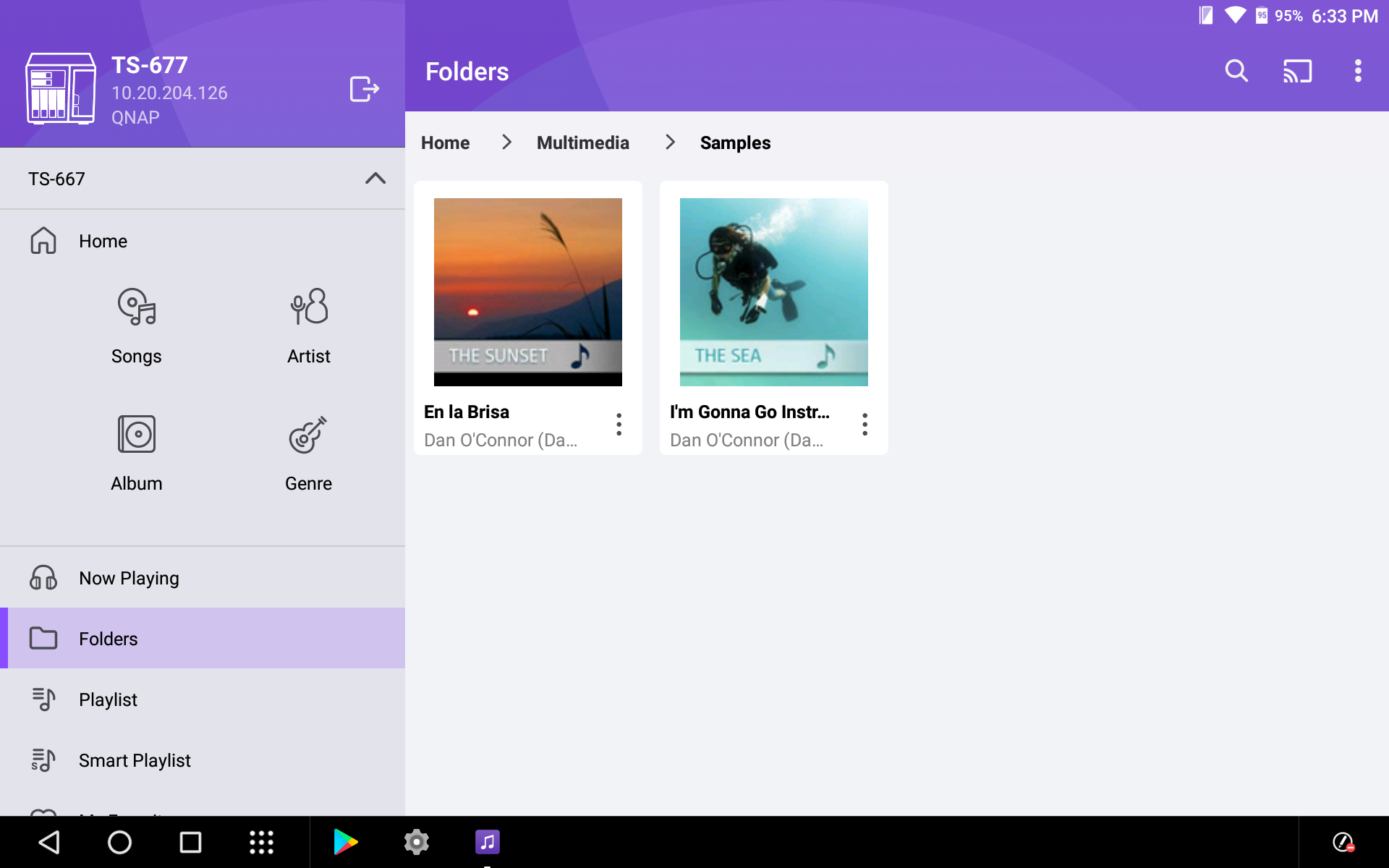Open Smart Playlist section
This screenshot has height=868, width=1389.
(203, 760)
